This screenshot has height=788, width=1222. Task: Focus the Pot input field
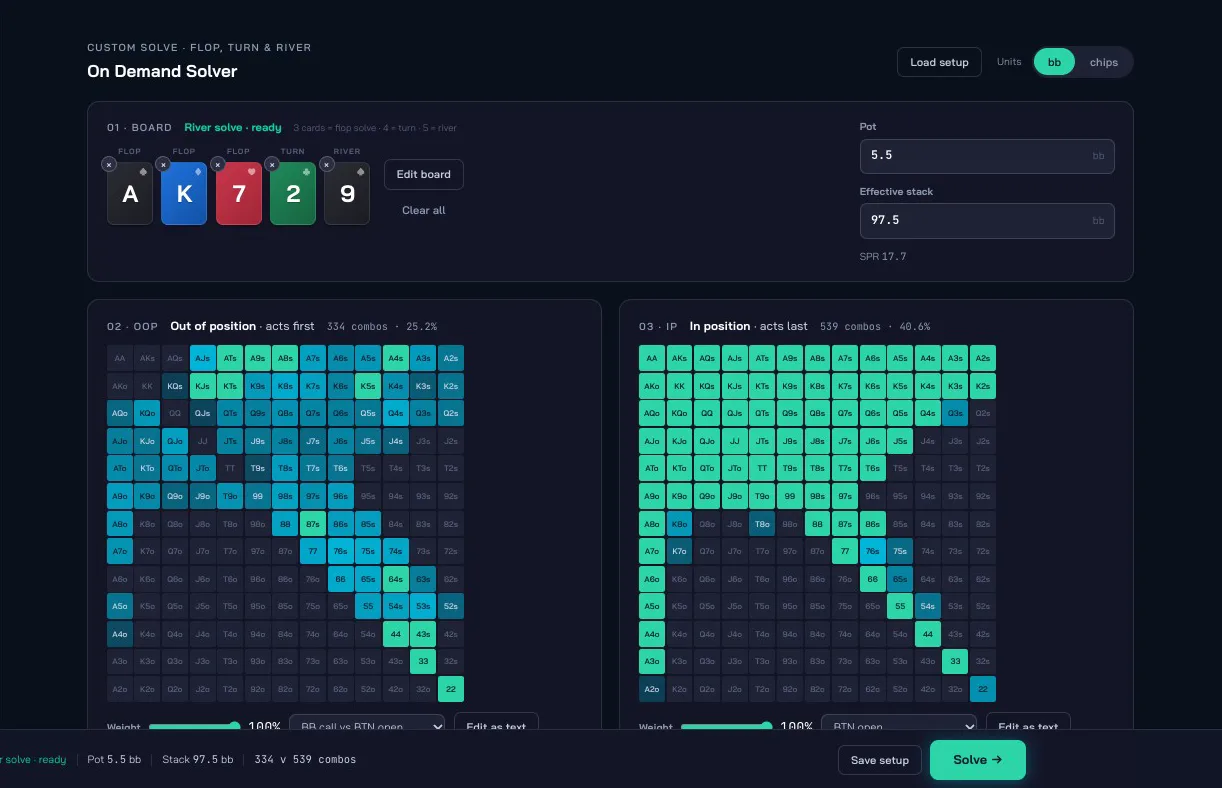(987, 156)
